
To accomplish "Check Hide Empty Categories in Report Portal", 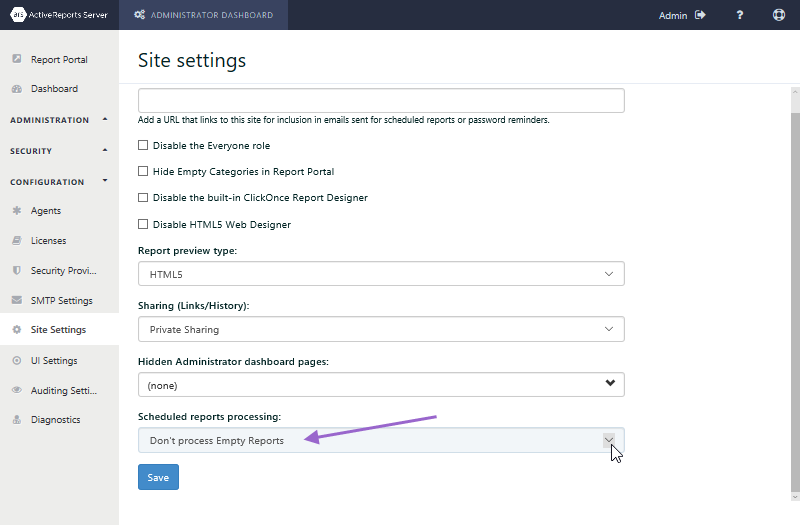I will (143, 171).
